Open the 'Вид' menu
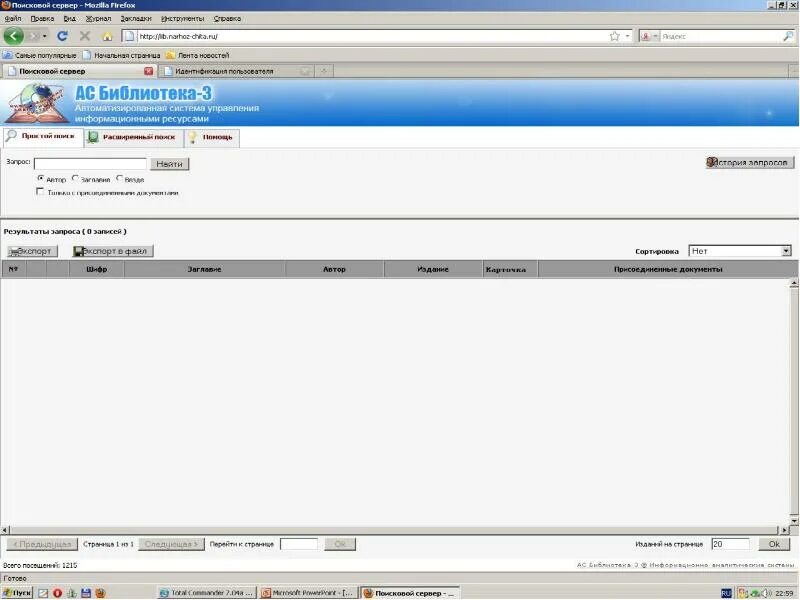 pos(69,18)
